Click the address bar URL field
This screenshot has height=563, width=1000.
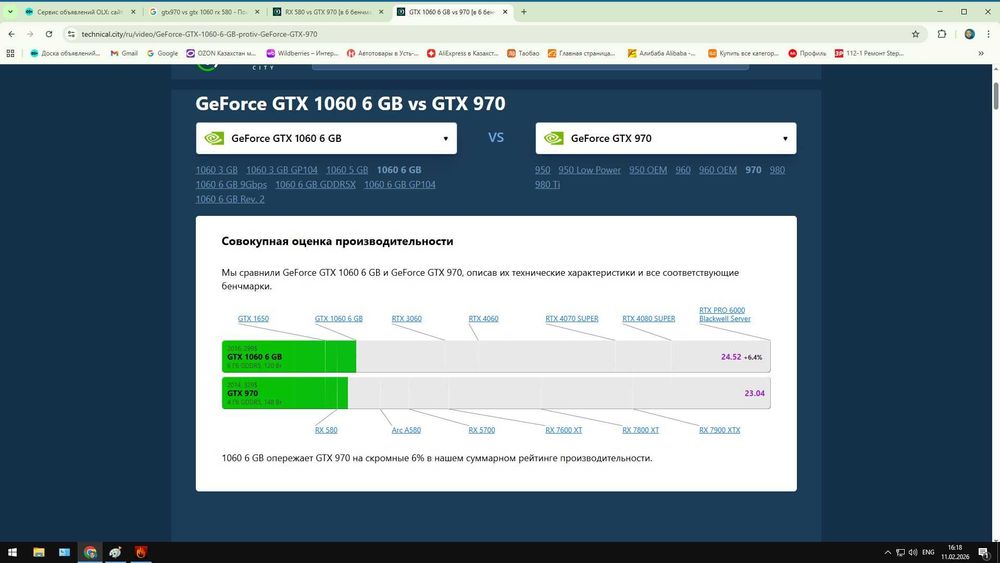[x=485, y=34]
